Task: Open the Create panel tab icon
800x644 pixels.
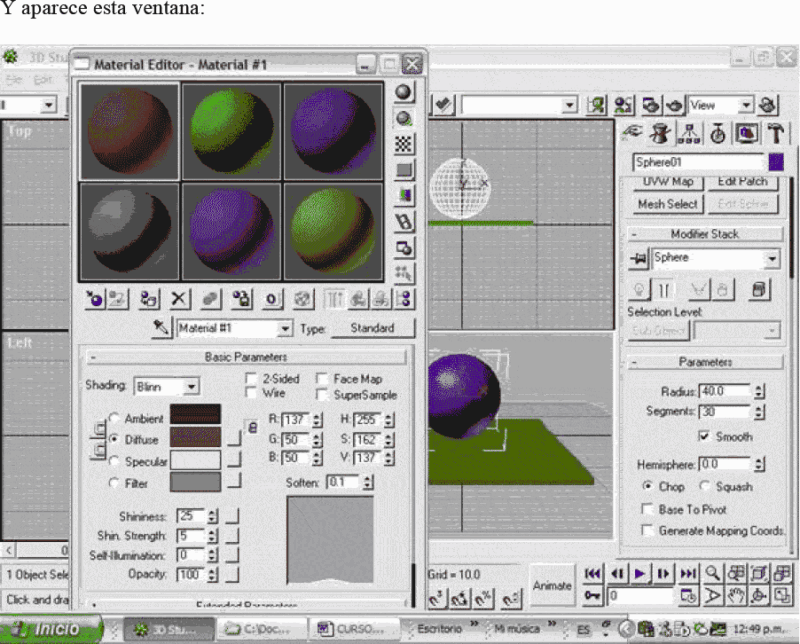Action: [632, 134]
